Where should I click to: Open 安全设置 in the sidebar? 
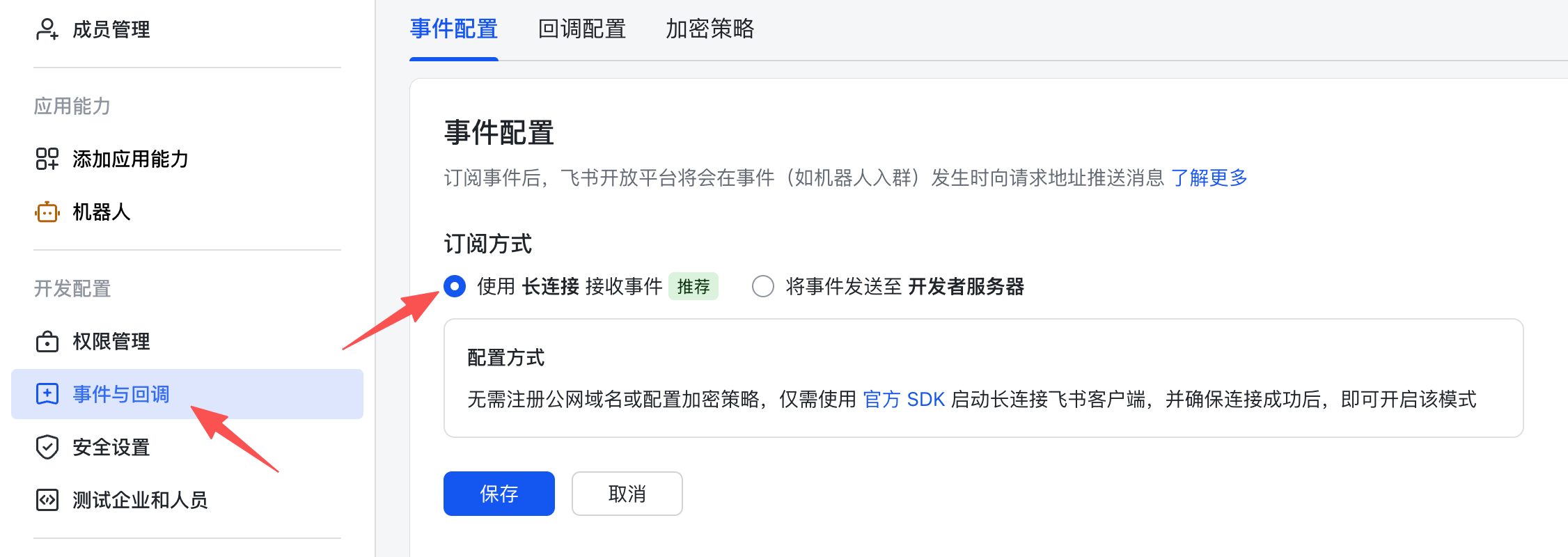click(111, 447)
